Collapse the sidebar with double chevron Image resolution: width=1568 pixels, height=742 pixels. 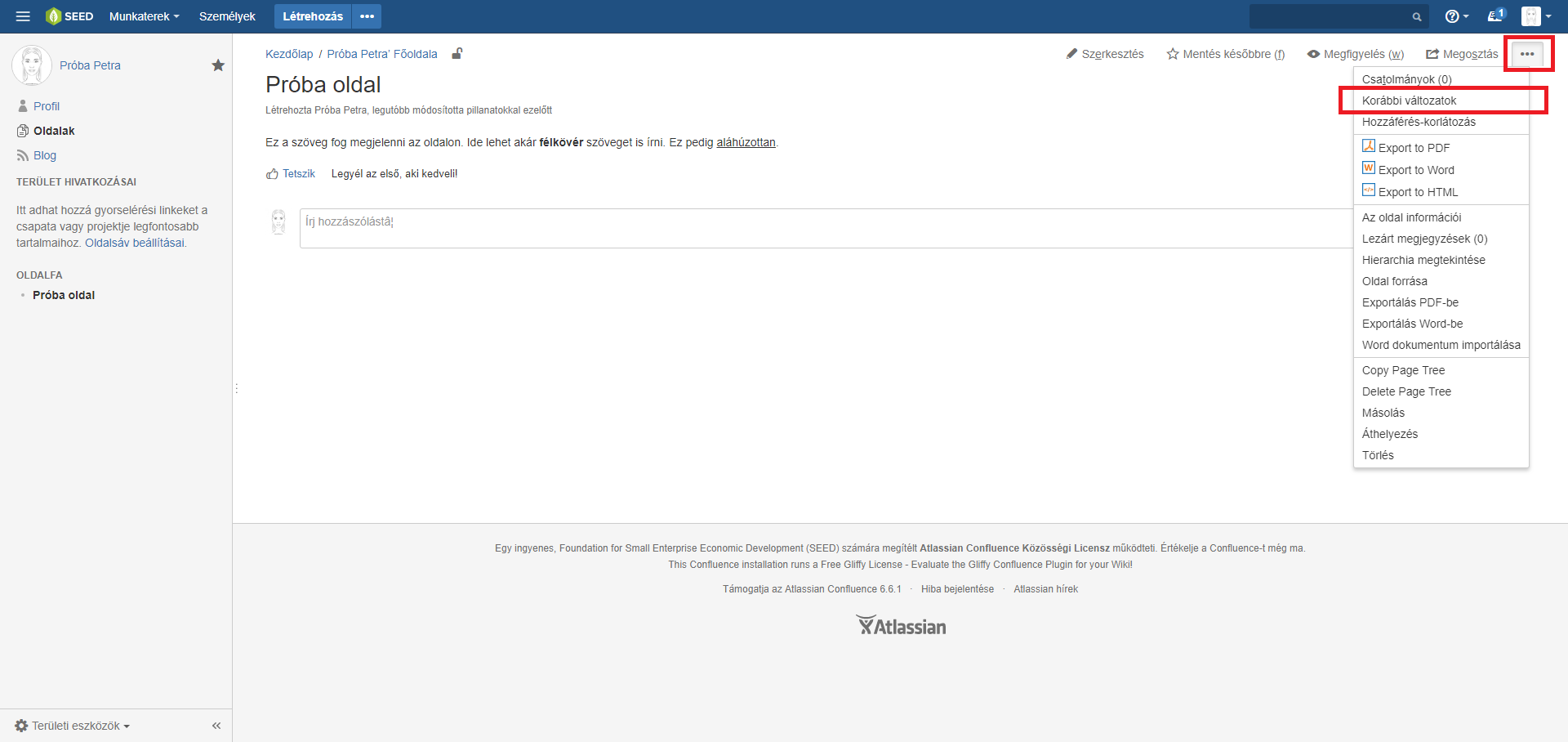point(216,726)
